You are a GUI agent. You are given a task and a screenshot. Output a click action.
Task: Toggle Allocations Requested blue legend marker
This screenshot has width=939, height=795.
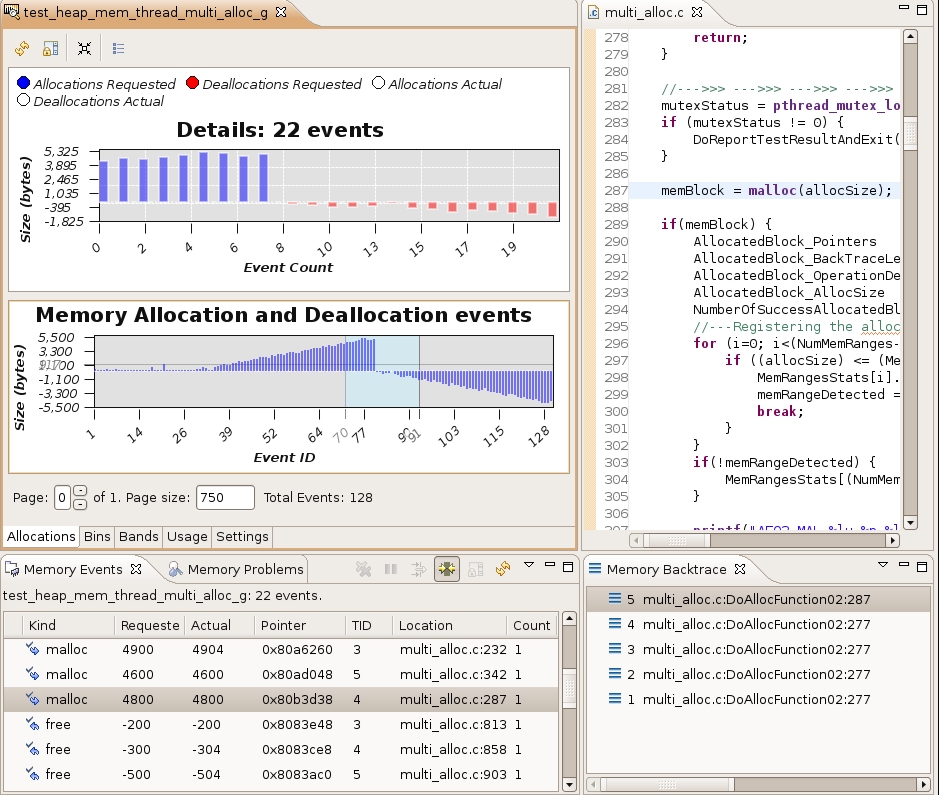24,84
